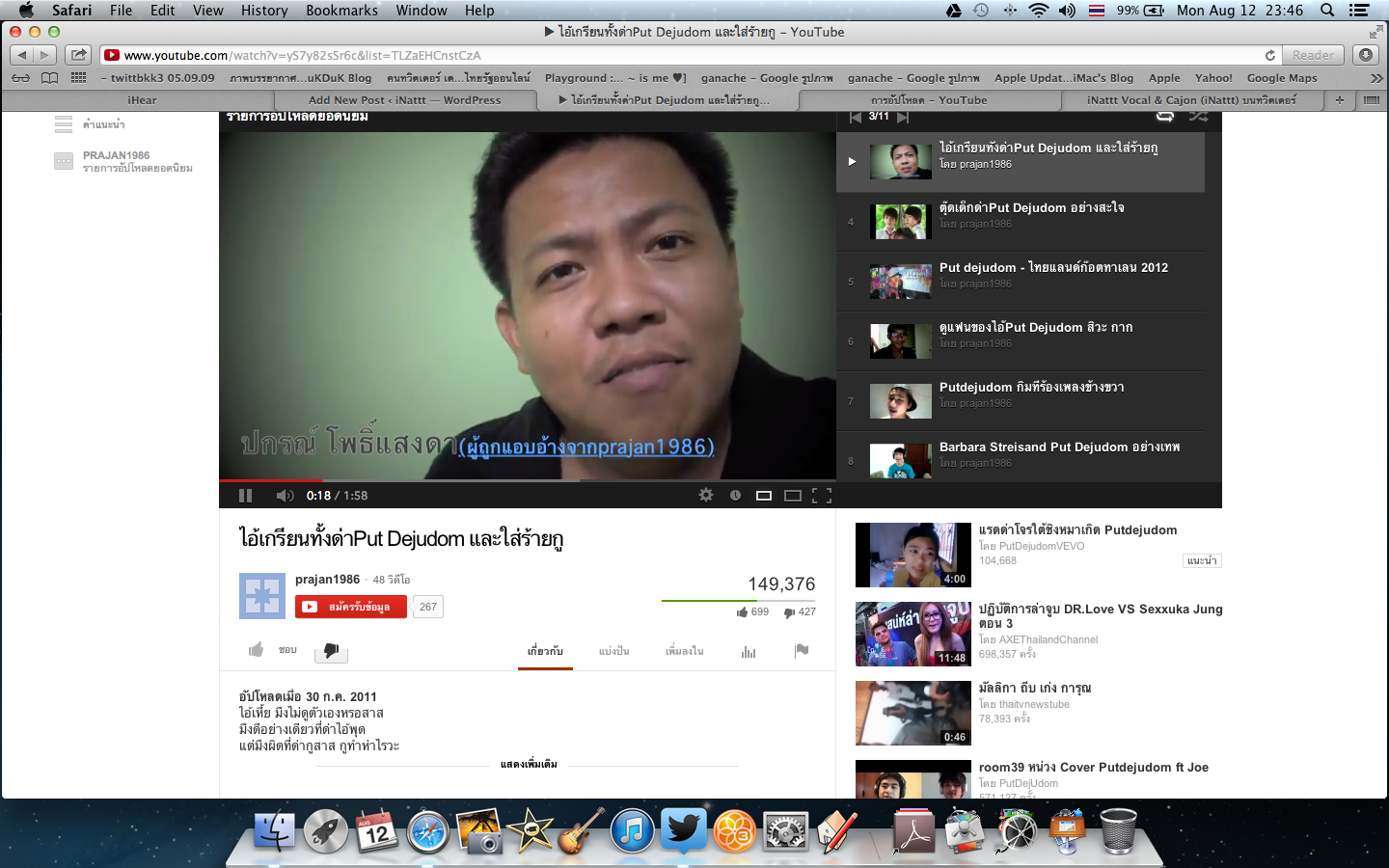Go to previous playlist video
Screen dimensions: 1389x868
tap(856, 117)
